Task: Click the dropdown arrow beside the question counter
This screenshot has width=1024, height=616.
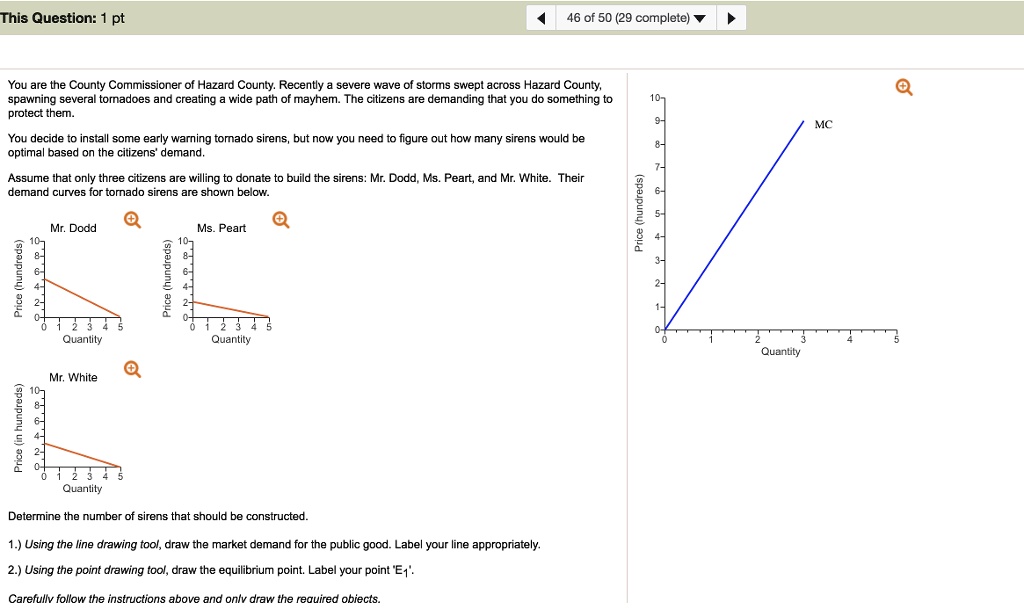Action: 697,16
